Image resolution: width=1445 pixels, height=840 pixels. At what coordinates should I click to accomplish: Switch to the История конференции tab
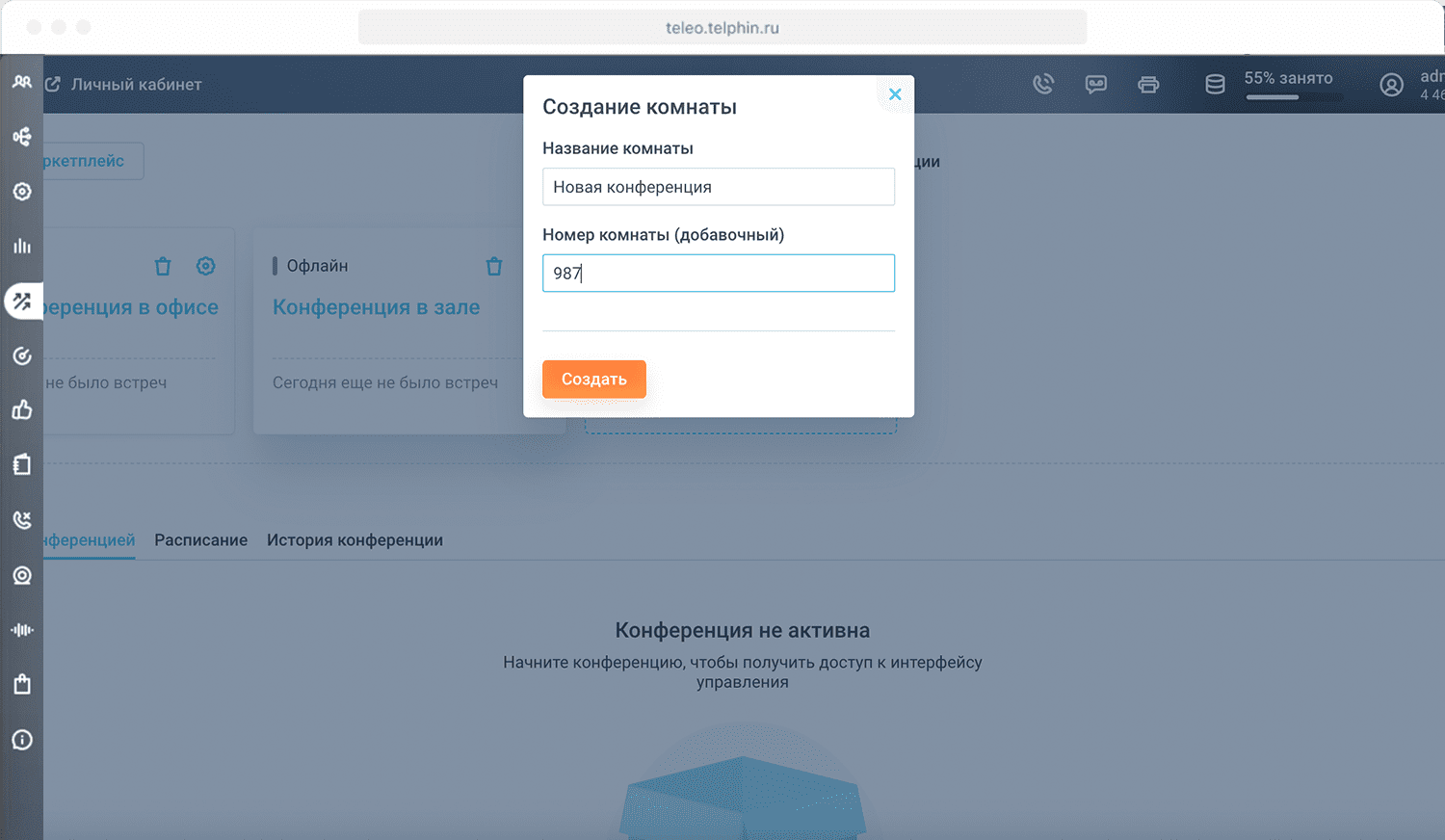click(355, 540)
